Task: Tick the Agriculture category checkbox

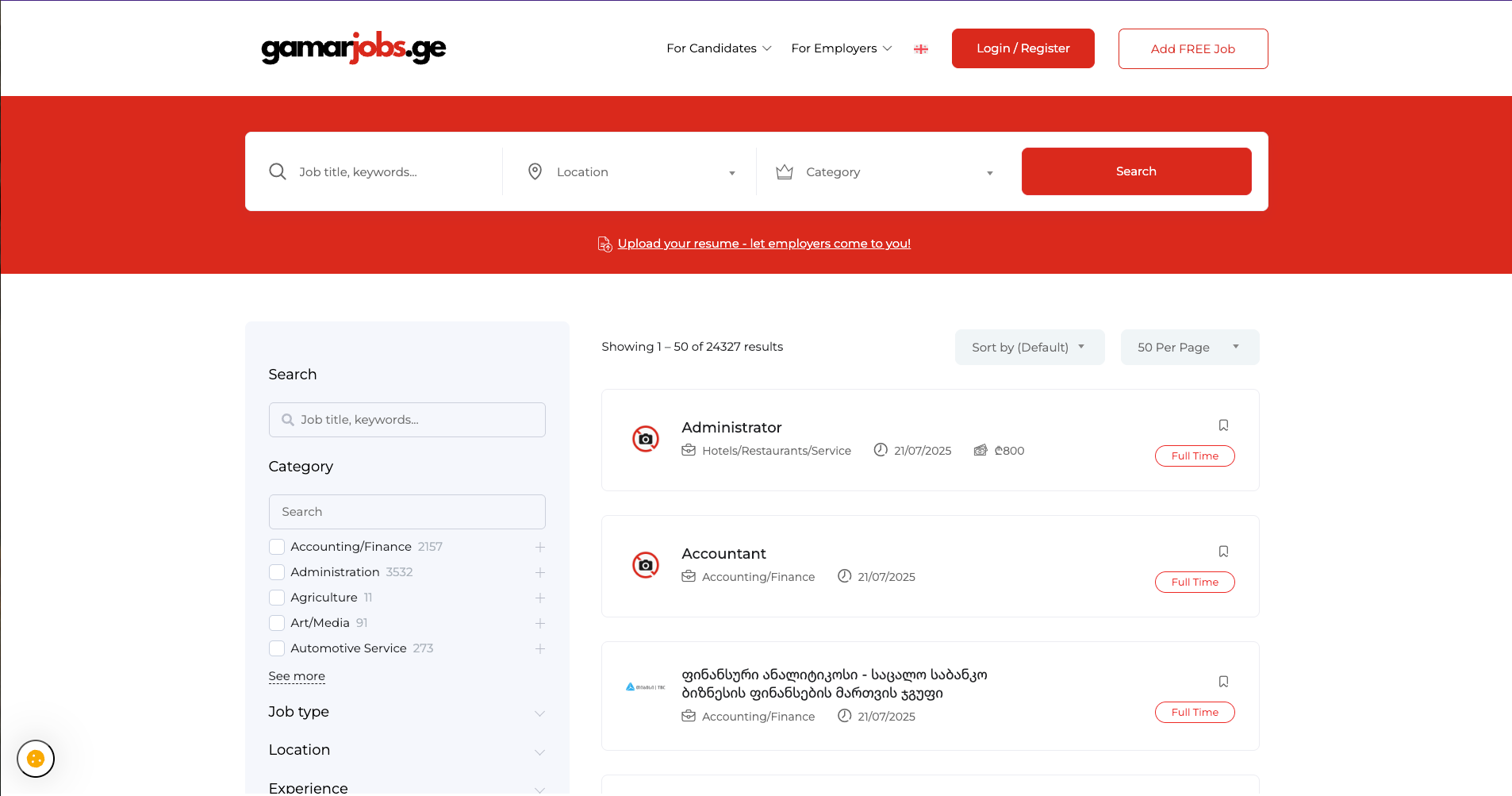Action: tap(277, 598)
